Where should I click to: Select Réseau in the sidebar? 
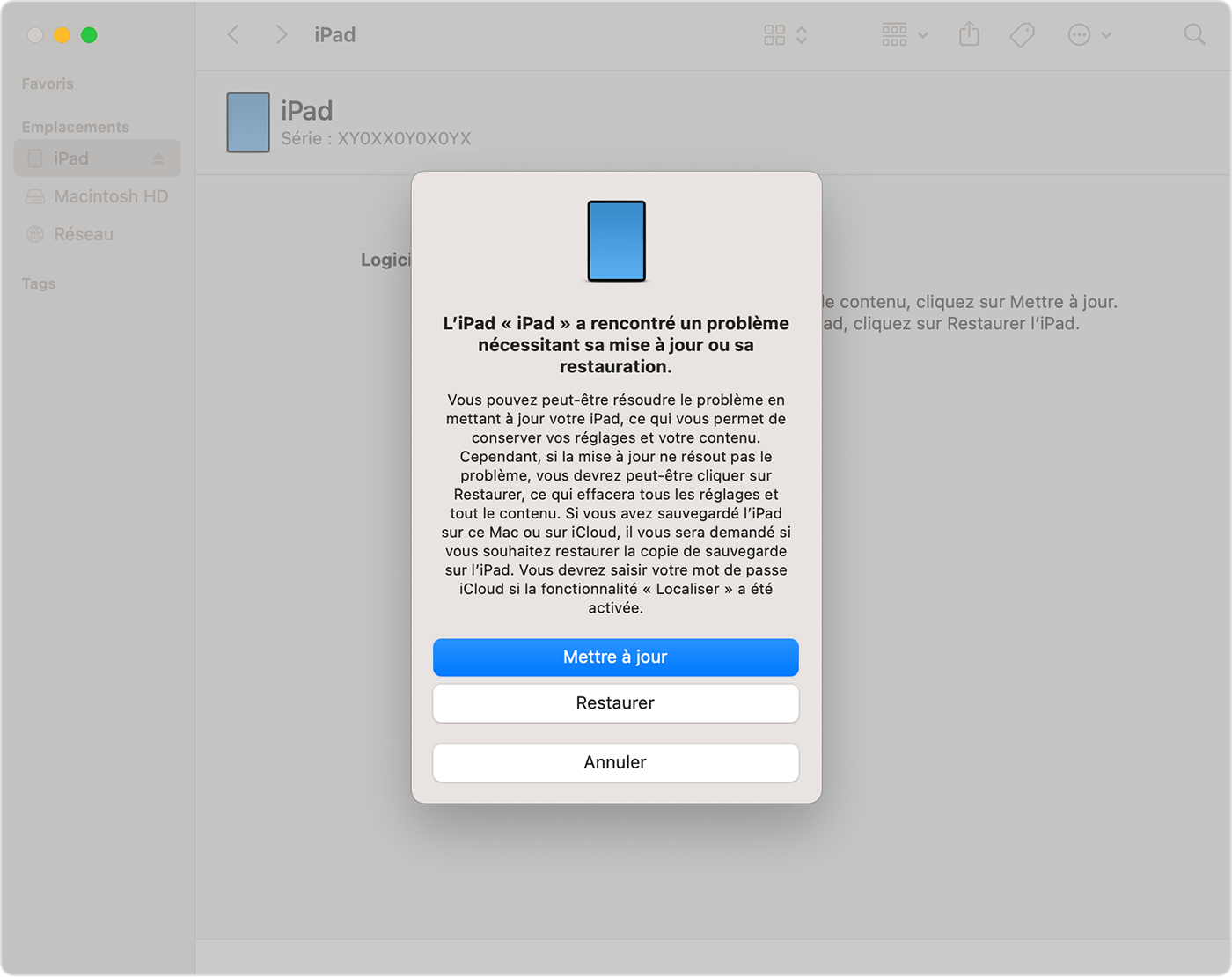(84, 234)
